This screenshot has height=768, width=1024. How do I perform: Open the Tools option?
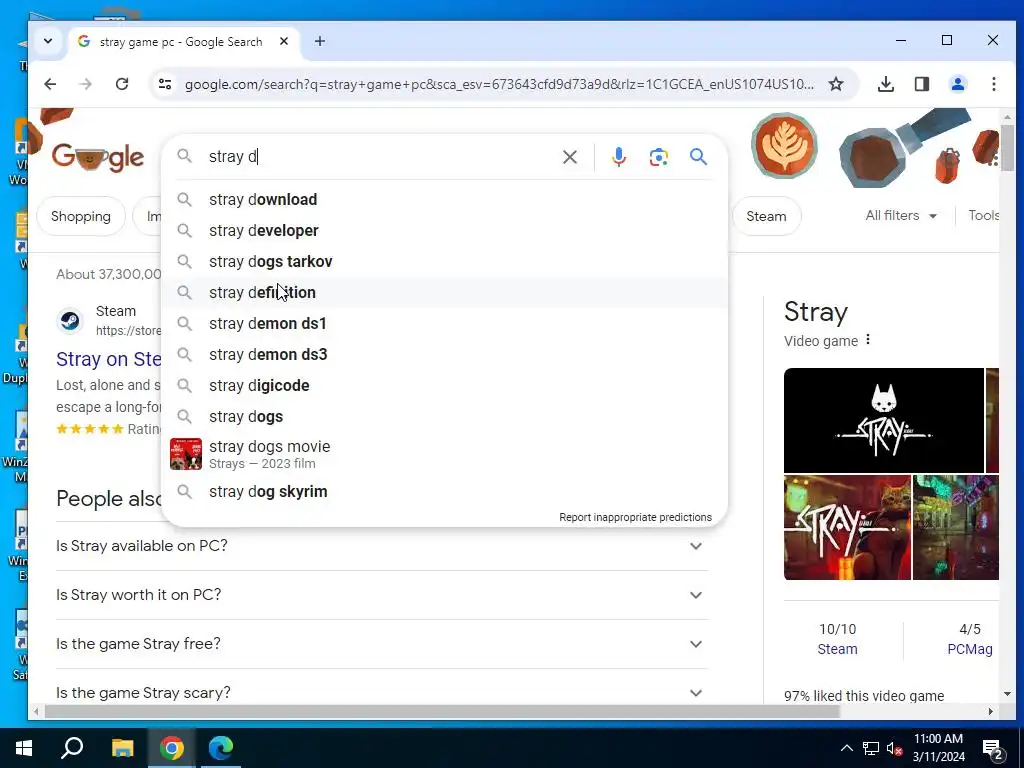tap(983, 216)
